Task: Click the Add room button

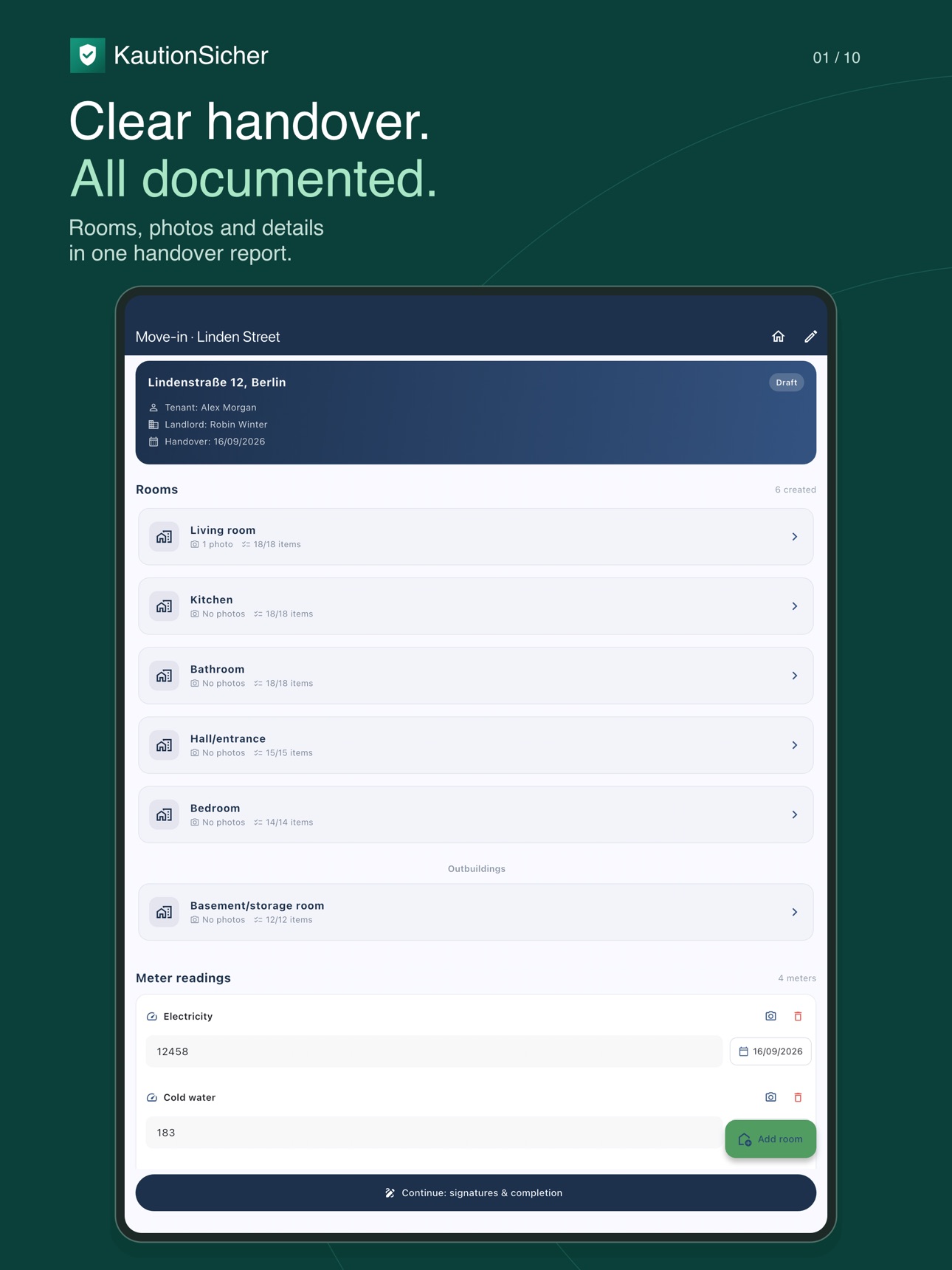Action: tap(770, 1139)
